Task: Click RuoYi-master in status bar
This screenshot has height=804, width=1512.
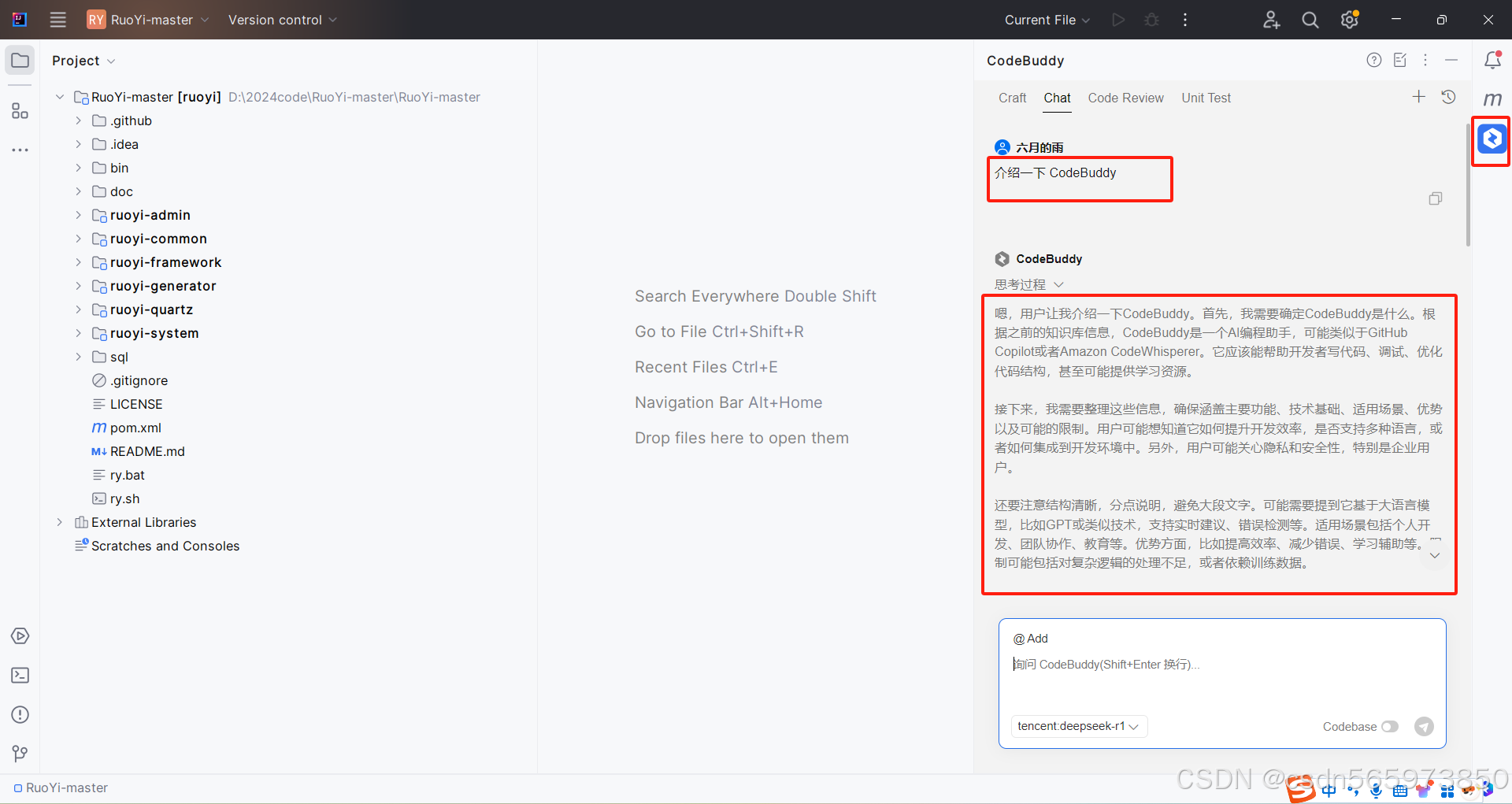Action: pyautogui.click(x=61, y=787)
